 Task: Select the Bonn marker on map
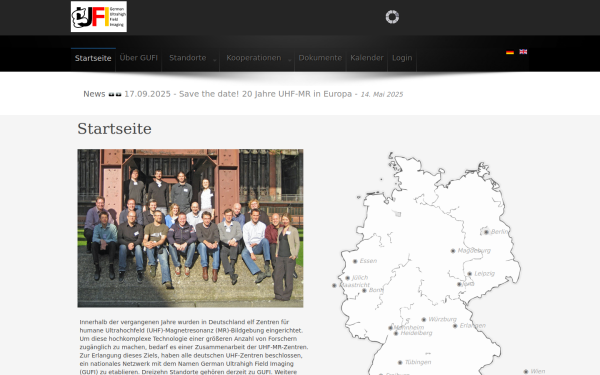364,290
